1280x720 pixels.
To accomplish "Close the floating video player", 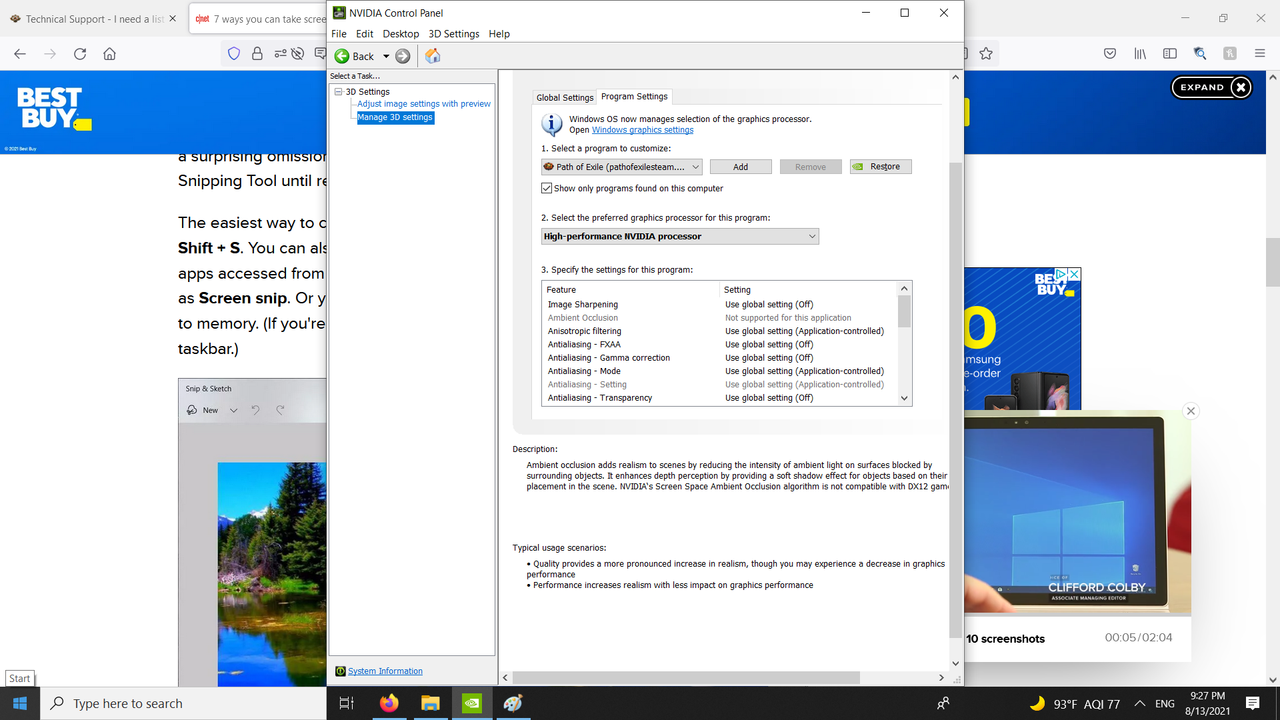I will pyautogui.click(x=1190, y=411).
